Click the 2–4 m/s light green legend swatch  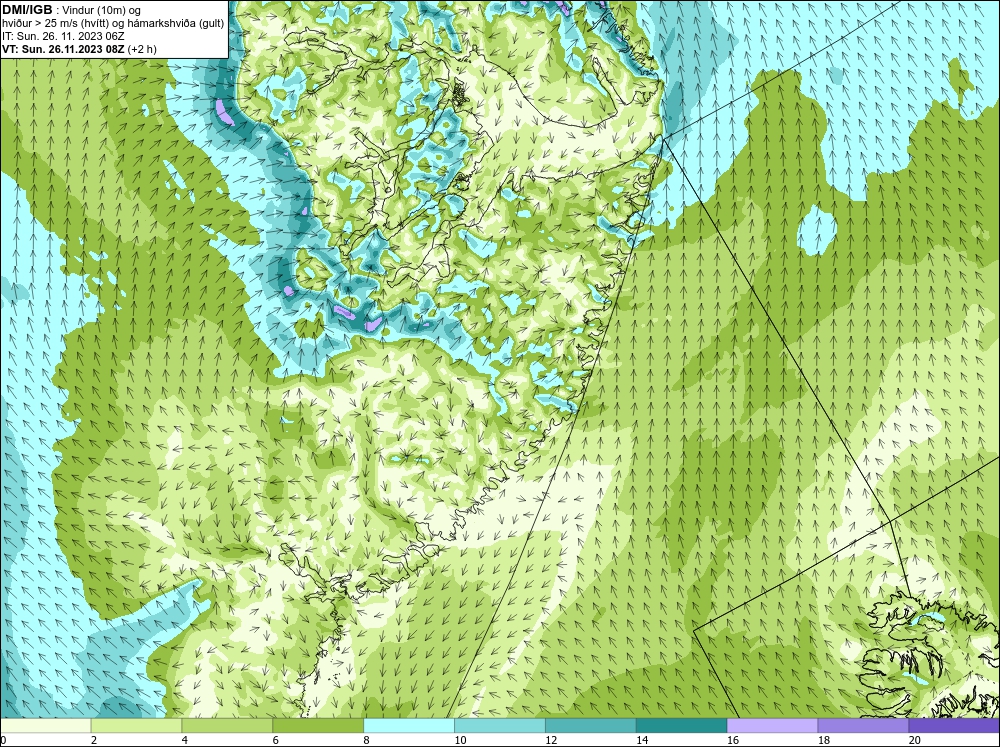(136, 726)
